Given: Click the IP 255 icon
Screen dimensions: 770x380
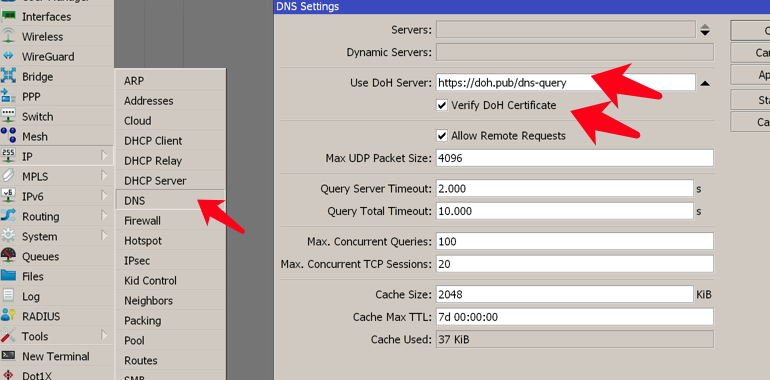Looking at the screenshot, I should tap(8, 156).
